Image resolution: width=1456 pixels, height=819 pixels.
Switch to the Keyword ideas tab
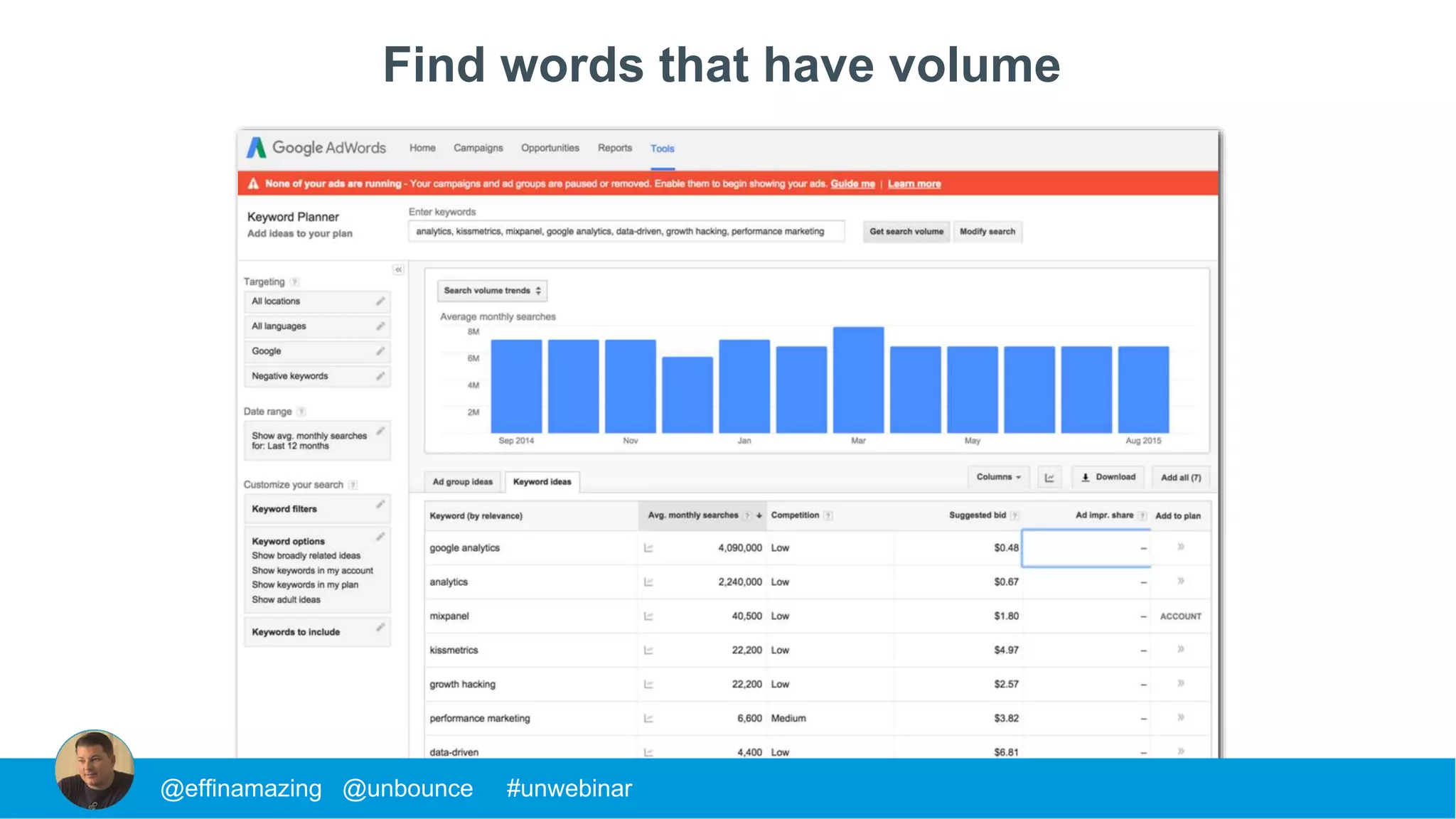click(542, 482)
